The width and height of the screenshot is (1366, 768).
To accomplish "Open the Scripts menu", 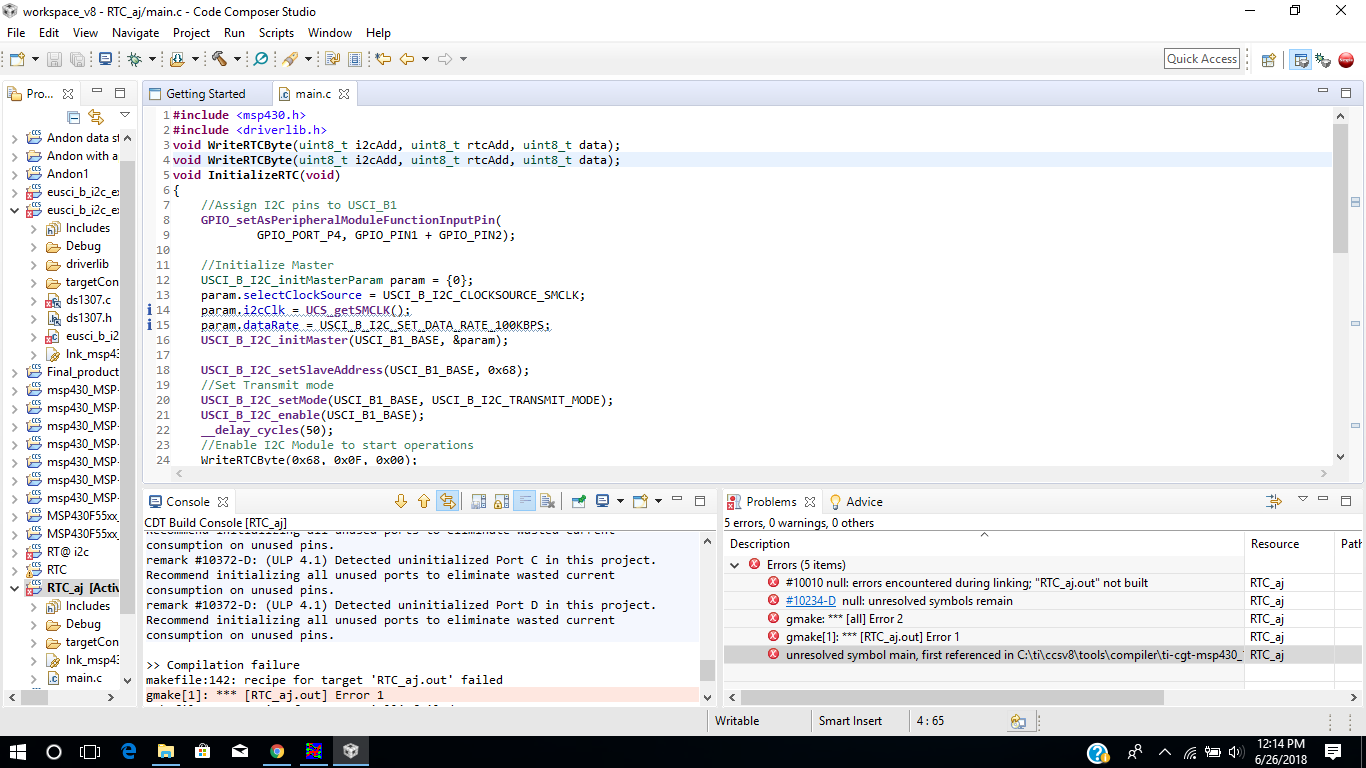I will point(276,33).
